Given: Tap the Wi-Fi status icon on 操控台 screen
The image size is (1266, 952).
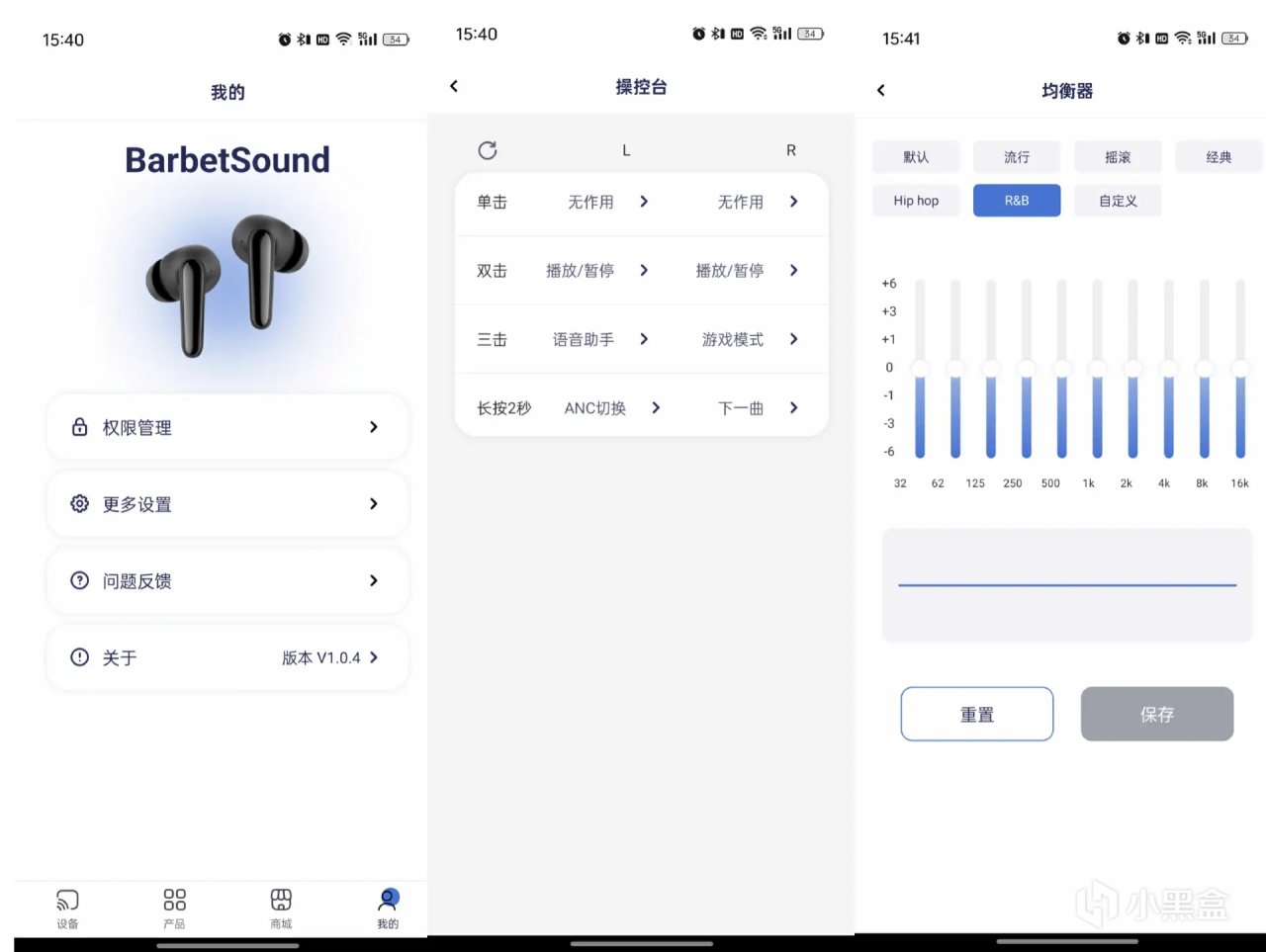Looking at the screenshot, I should coord(759,34).
